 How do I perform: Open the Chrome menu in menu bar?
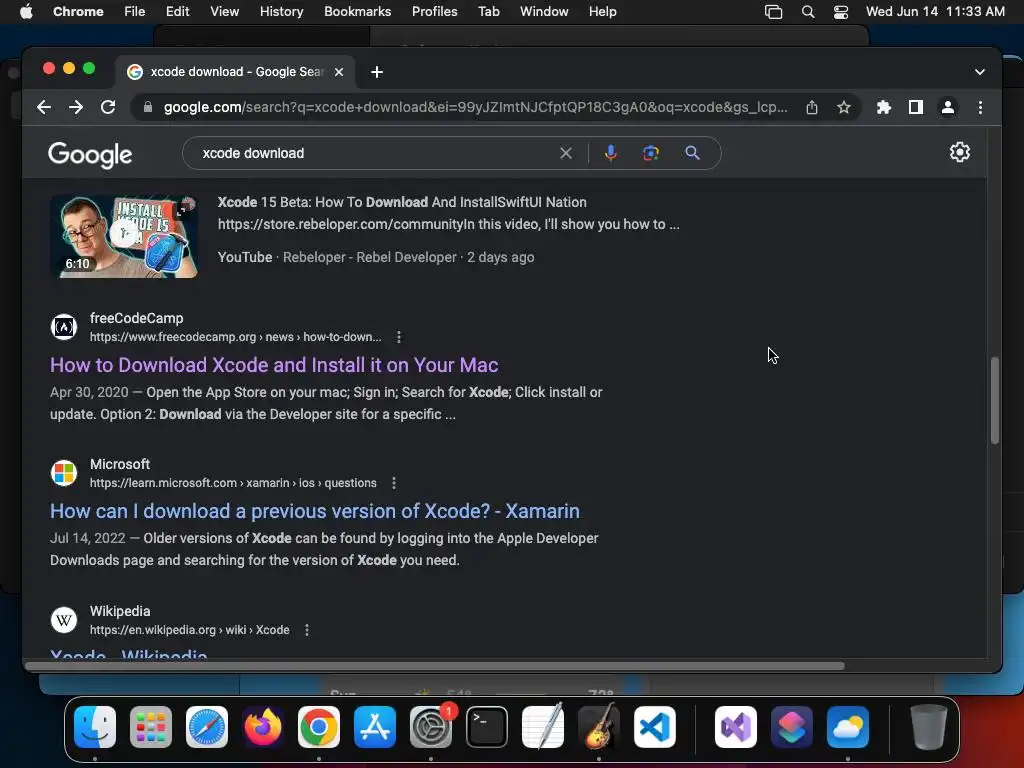(78, 12)
